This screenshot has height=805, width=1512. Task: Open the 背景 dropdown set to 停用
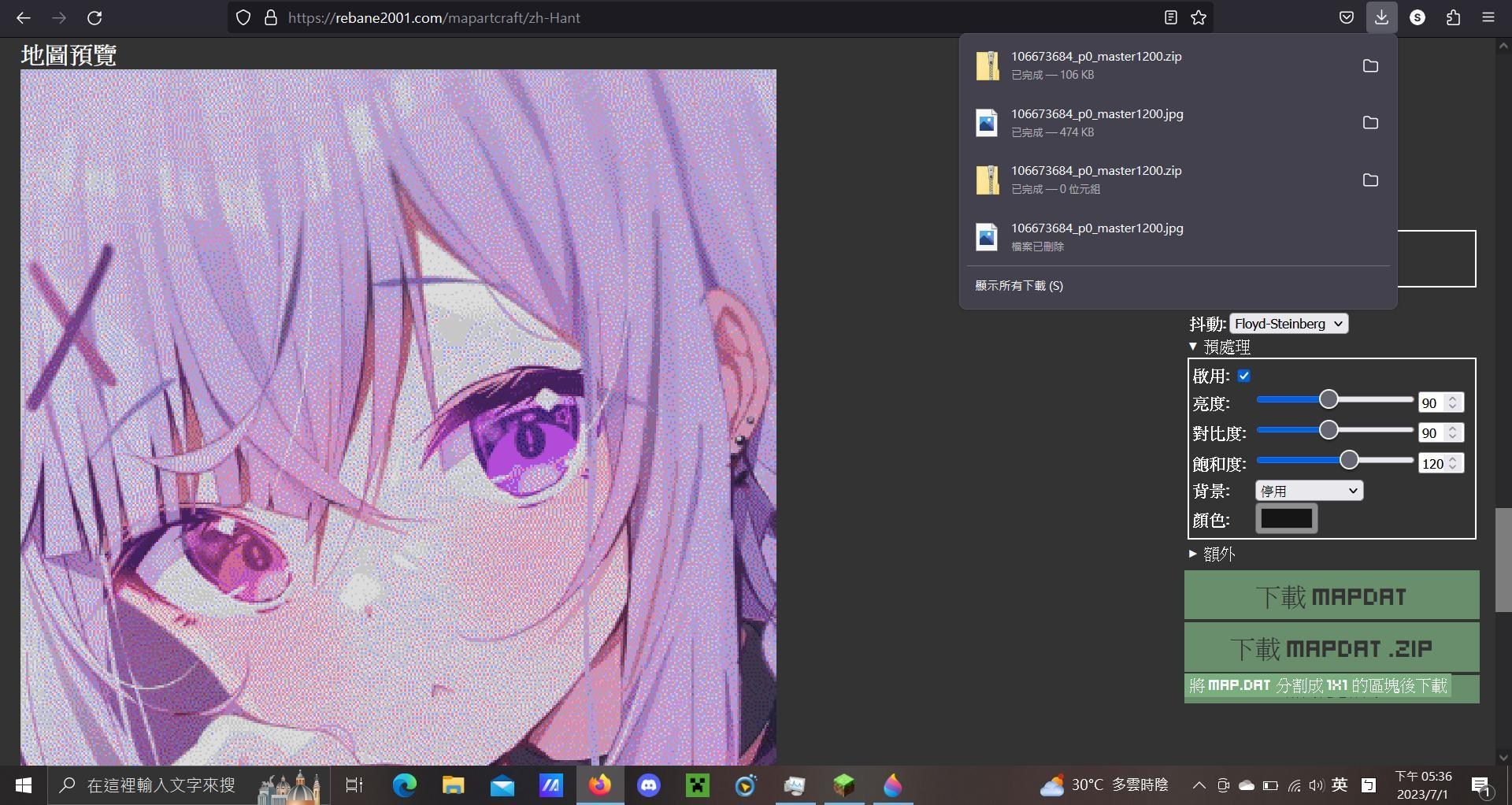tap(1309, 491)
